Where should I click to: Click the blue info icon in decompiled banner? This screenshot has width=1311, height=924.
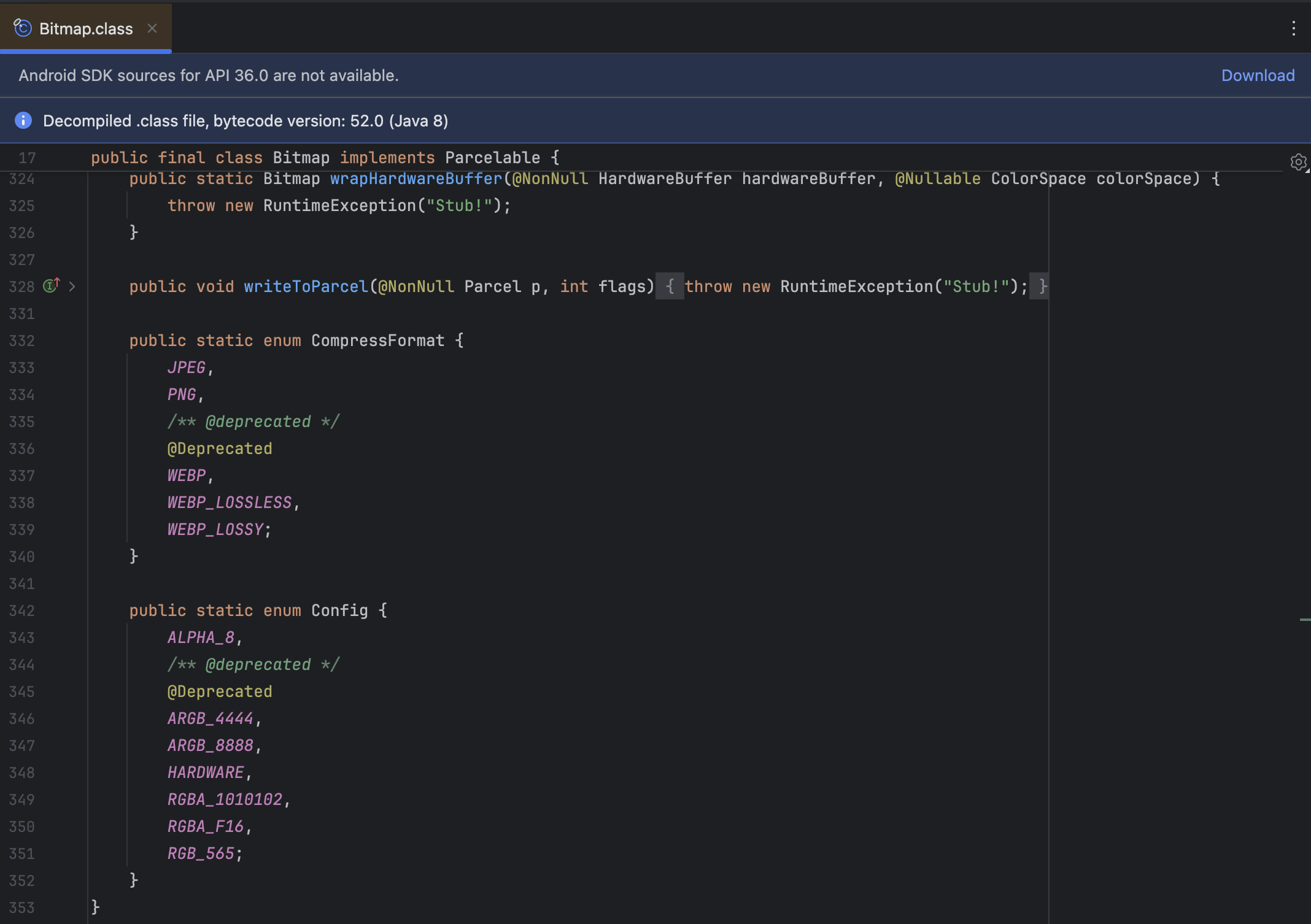coord(23,120)
